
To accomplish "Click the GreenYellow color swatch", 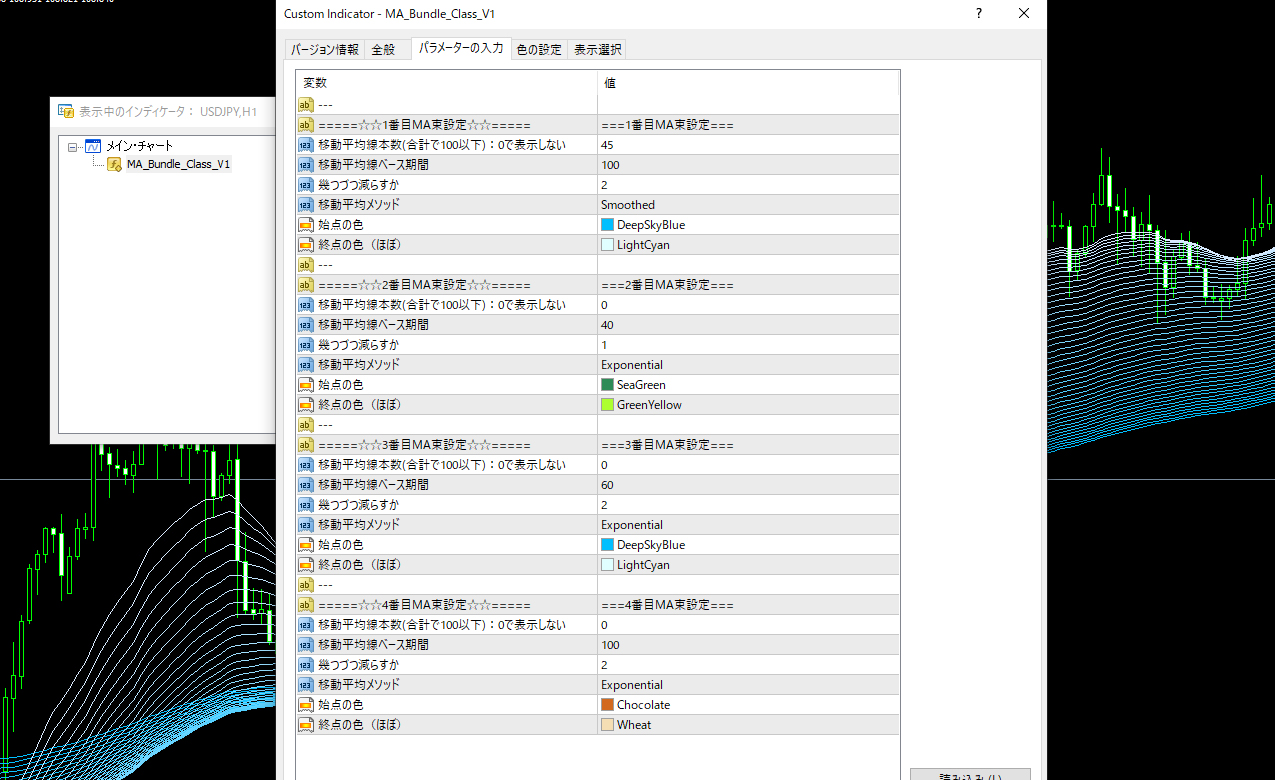I will [607, 405].
